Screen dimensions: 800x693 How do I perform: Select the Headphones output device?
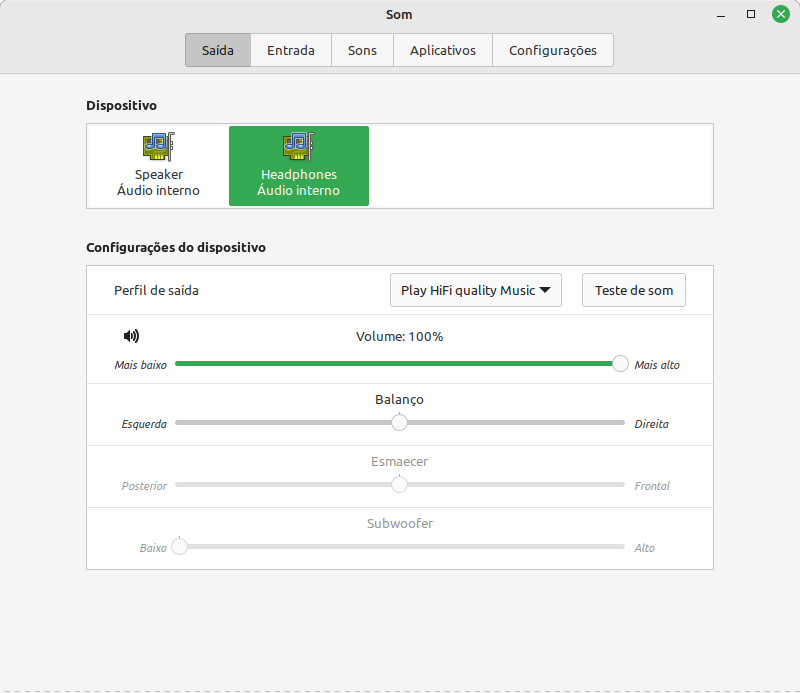299,166
